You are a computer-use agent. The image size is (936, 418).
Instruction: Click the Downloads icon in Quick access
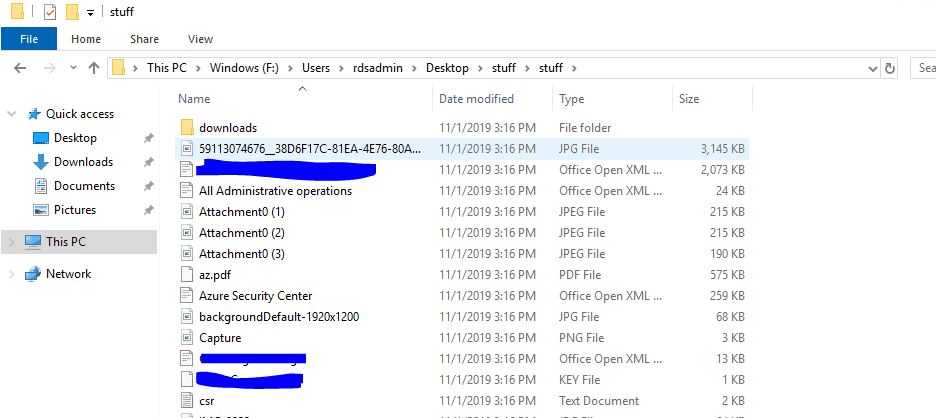41,162
